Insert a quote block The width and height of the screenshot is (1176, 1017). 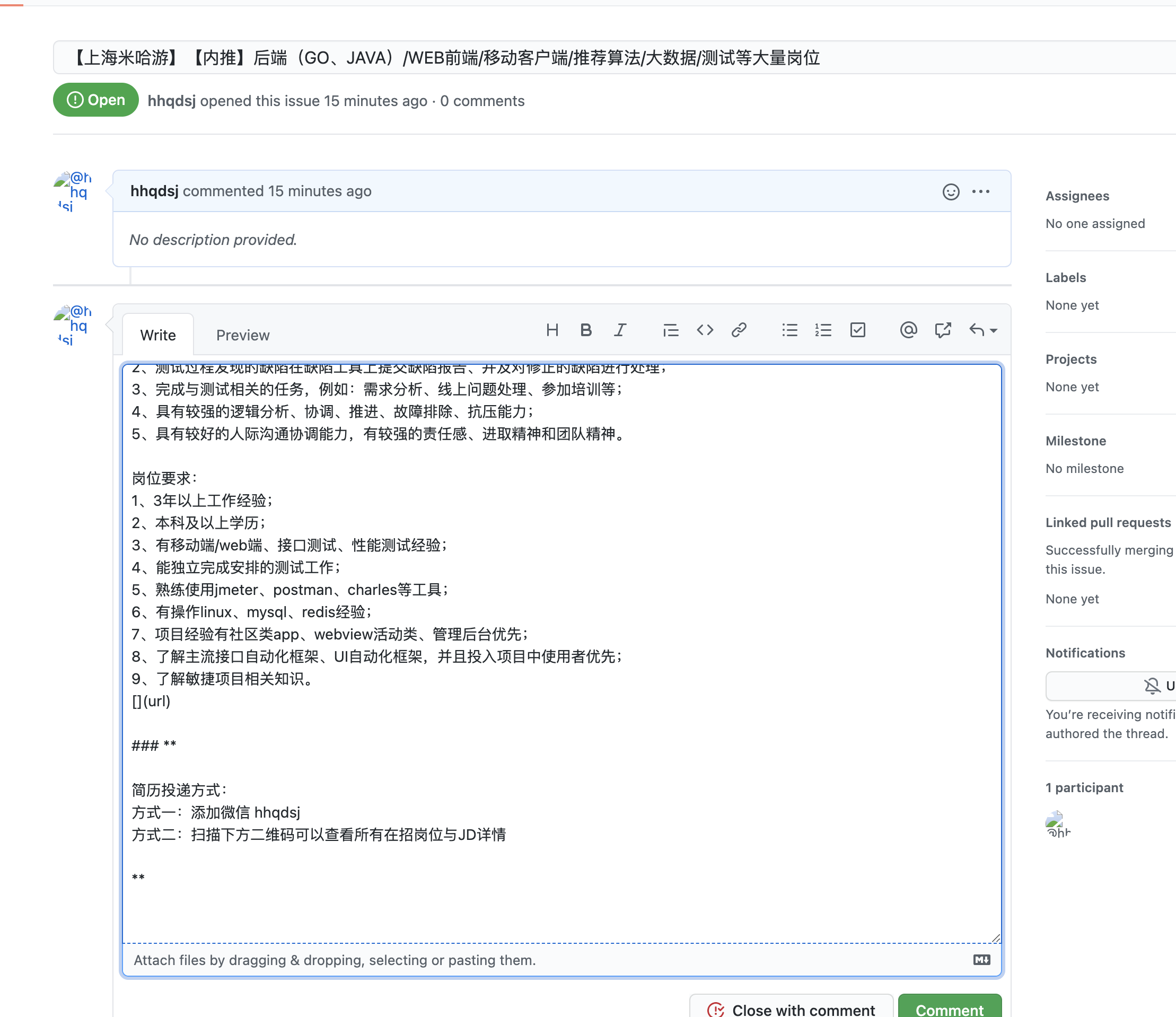coord(670,330)
